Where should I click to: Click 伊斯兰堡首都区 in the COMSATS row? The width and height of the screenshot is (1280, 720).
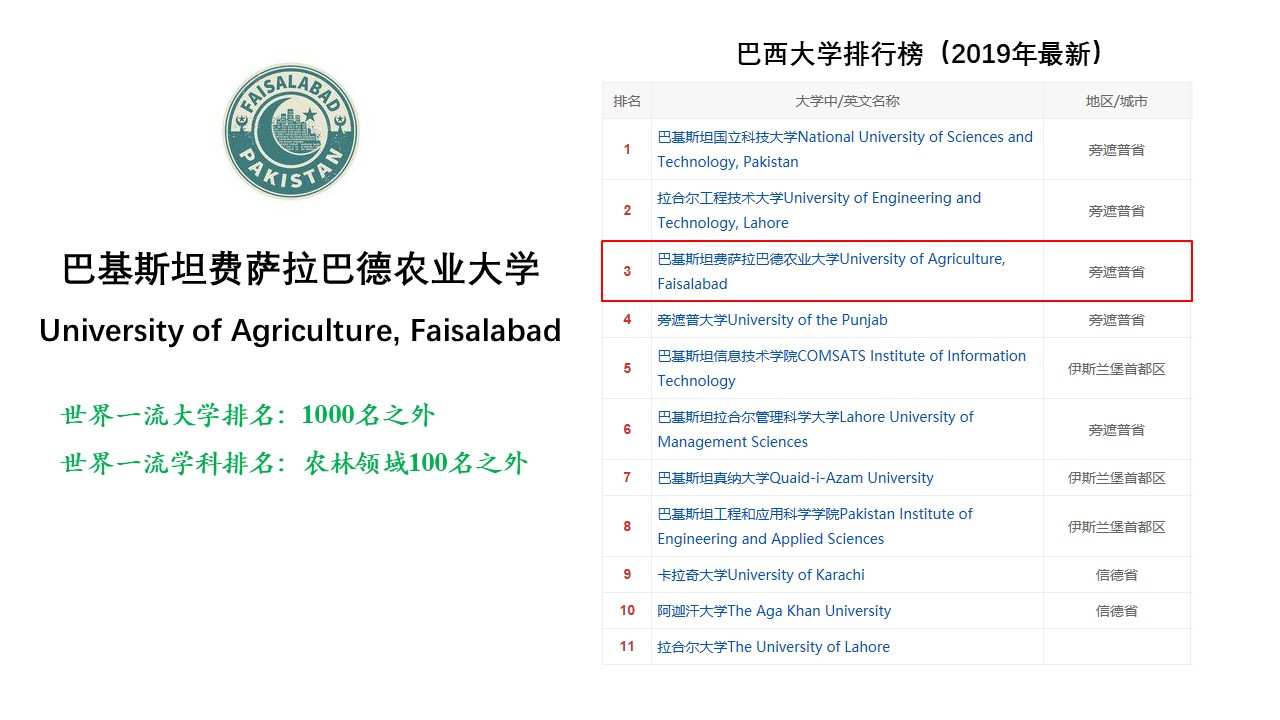(1117, 369)
